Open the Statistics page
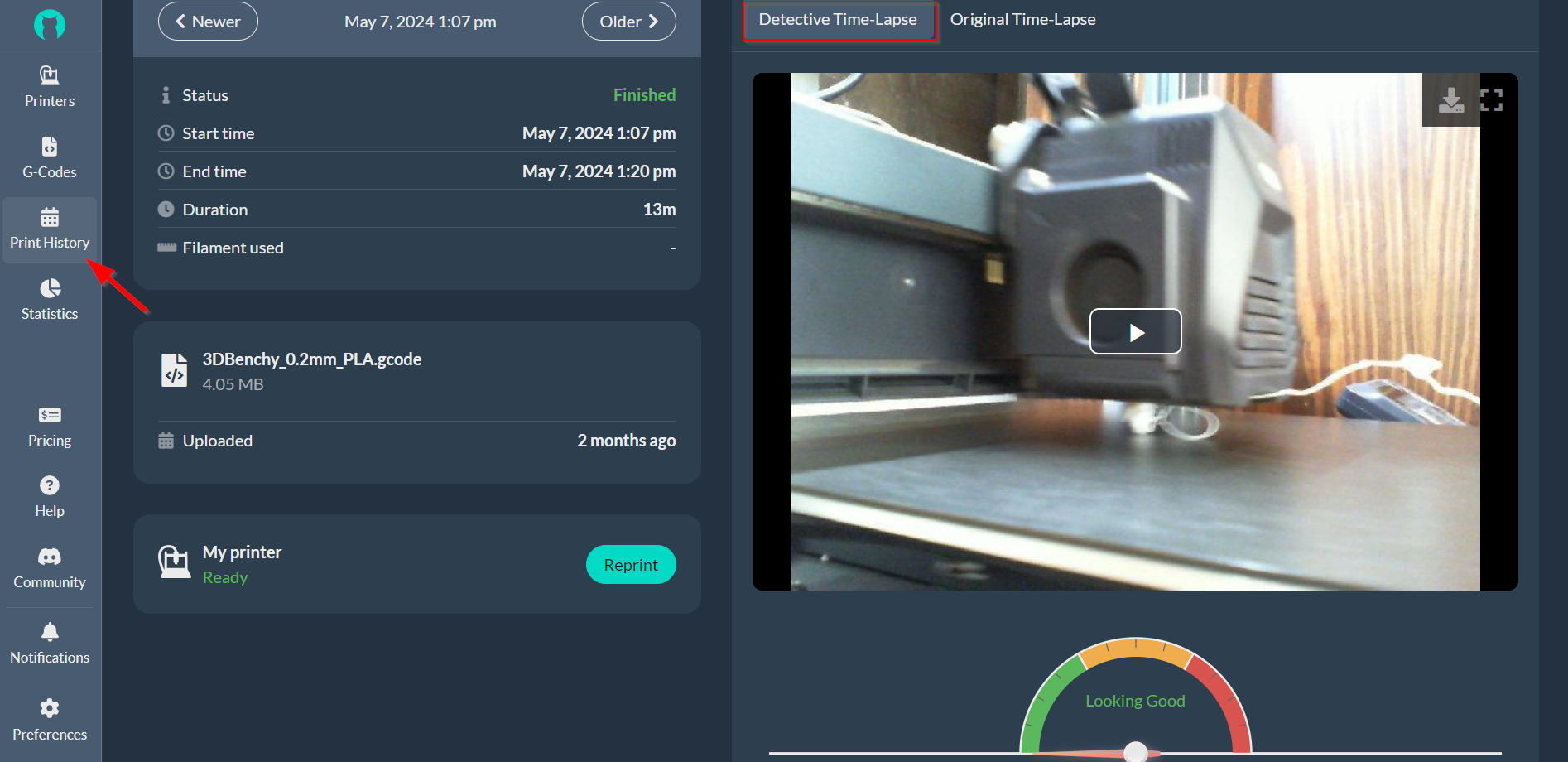The image size is (1568, 762). coord(50,300)
